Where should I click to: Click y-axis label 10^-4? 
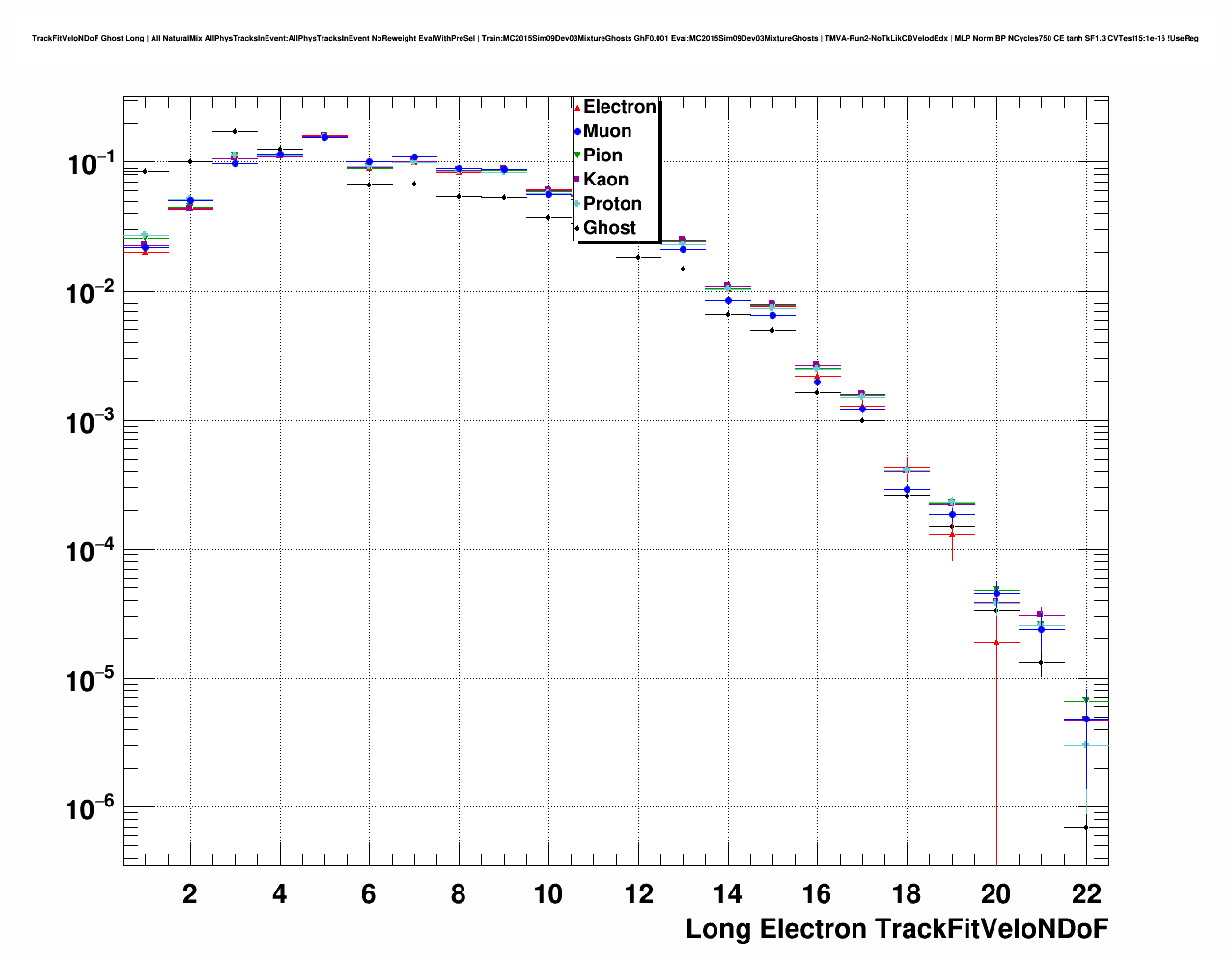click(x=91, y=550)
